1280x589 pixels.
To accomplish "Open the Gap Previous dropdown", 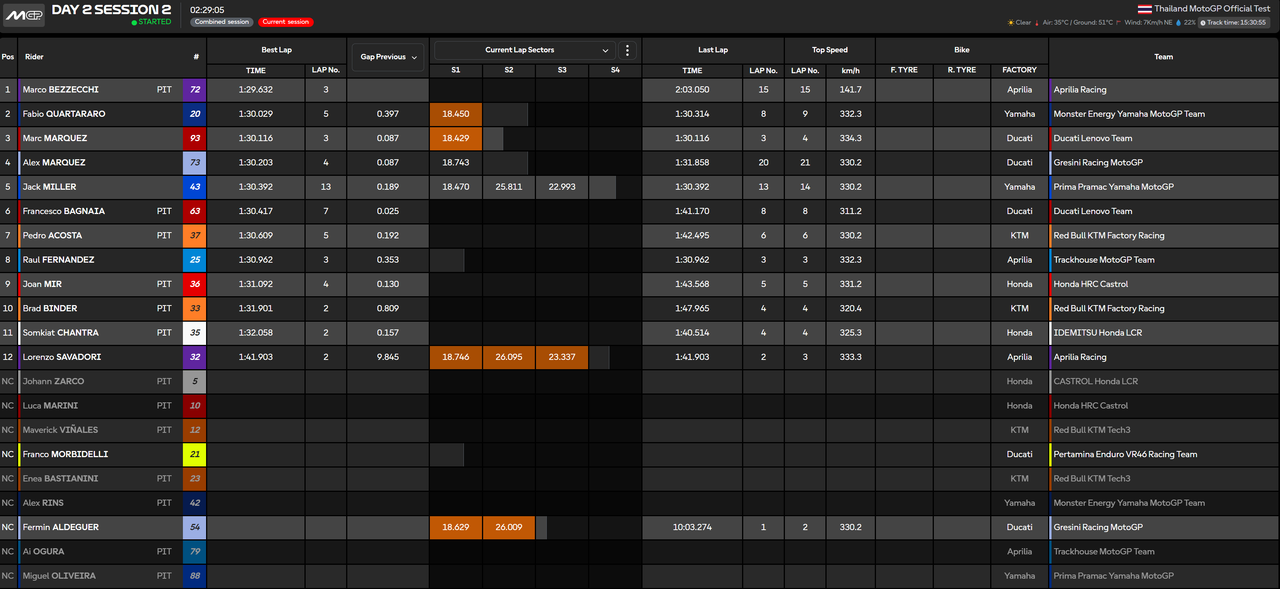I will pos(386,57).
